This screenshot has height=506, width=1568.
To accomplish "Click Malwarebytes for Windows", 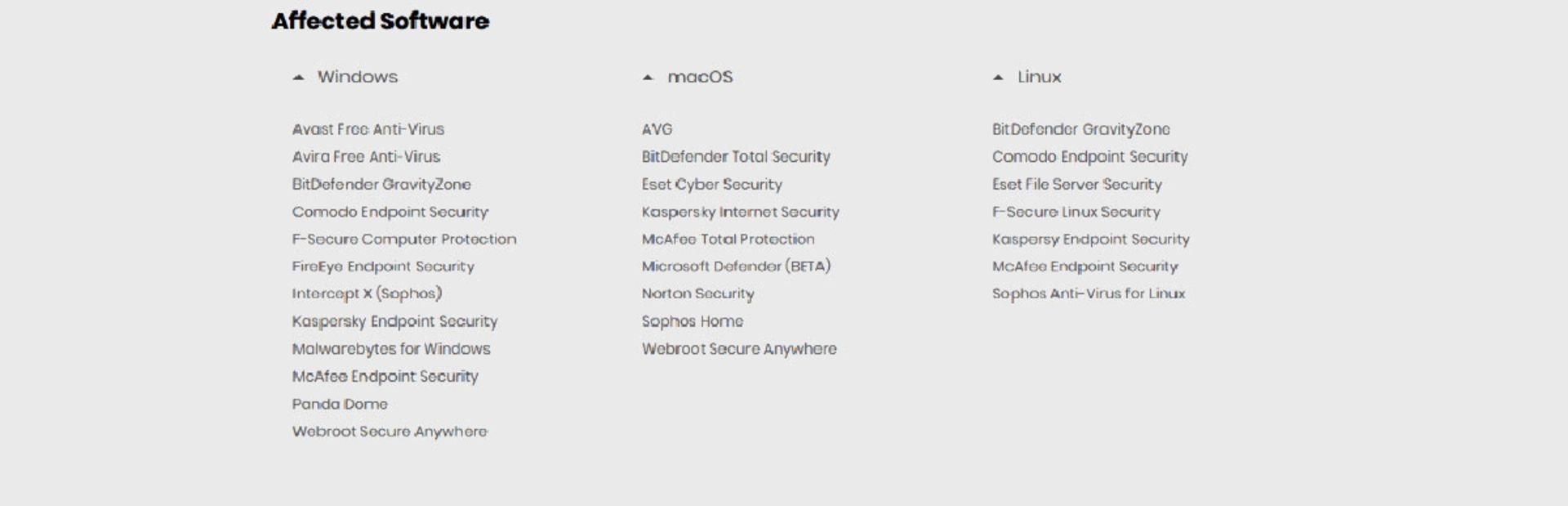I will tap(391, 349).
